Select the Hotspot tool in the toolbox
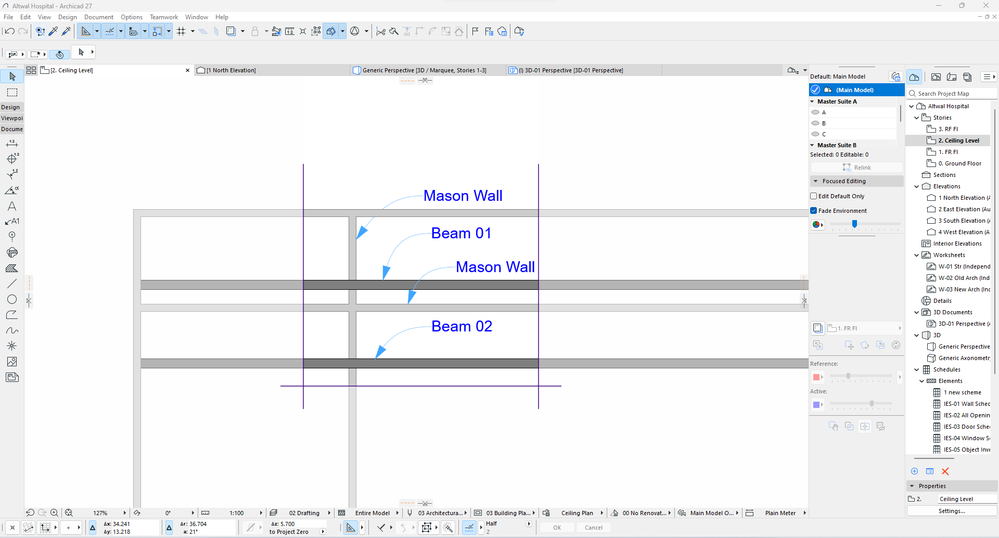Image resolution: width=999 pixels, height=538 pixels. tap(12, 345)
